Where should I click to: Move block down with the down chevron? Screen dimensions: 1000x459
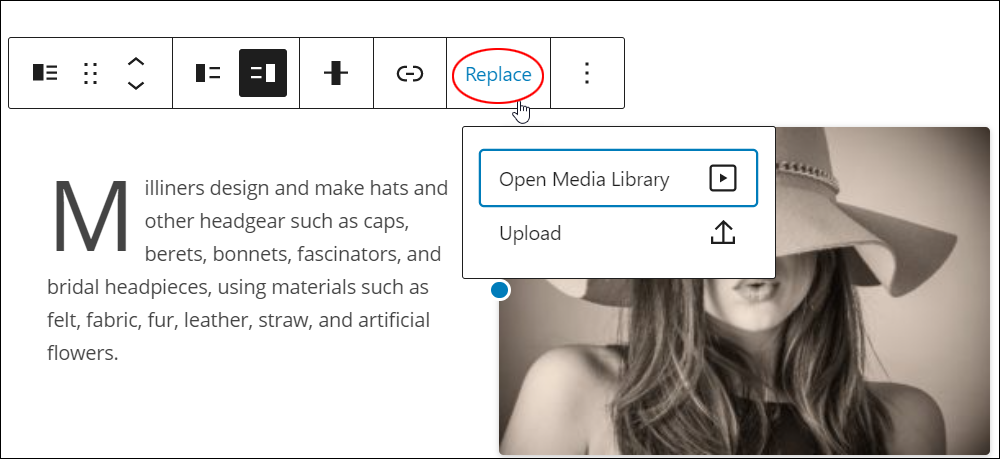coord(136,85)
